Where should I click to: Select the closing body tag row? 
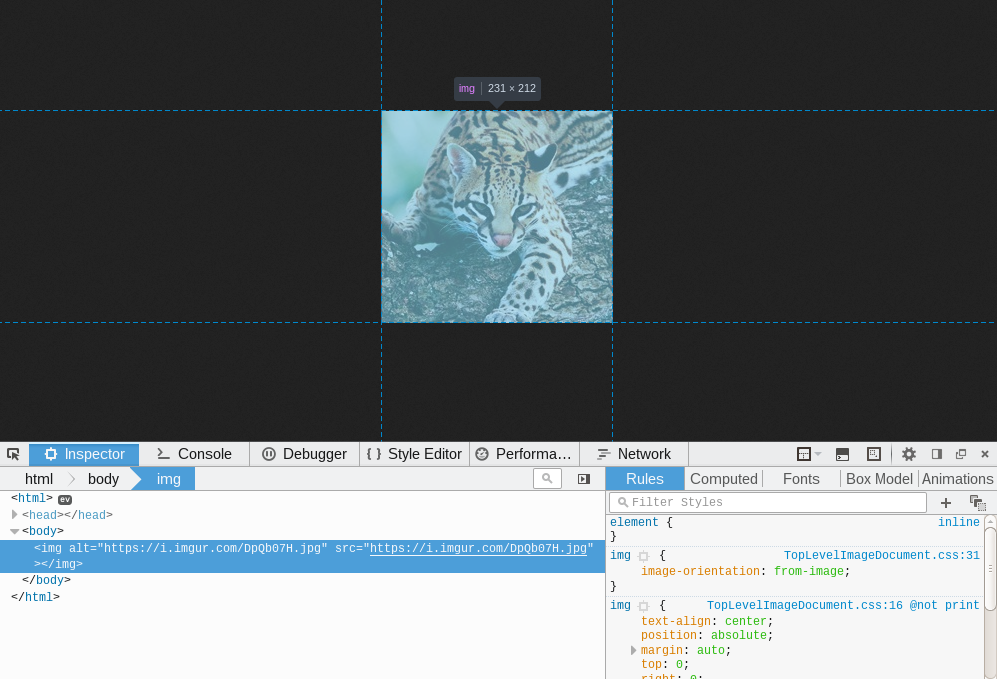pyautogui.click(x=302, y=580)
